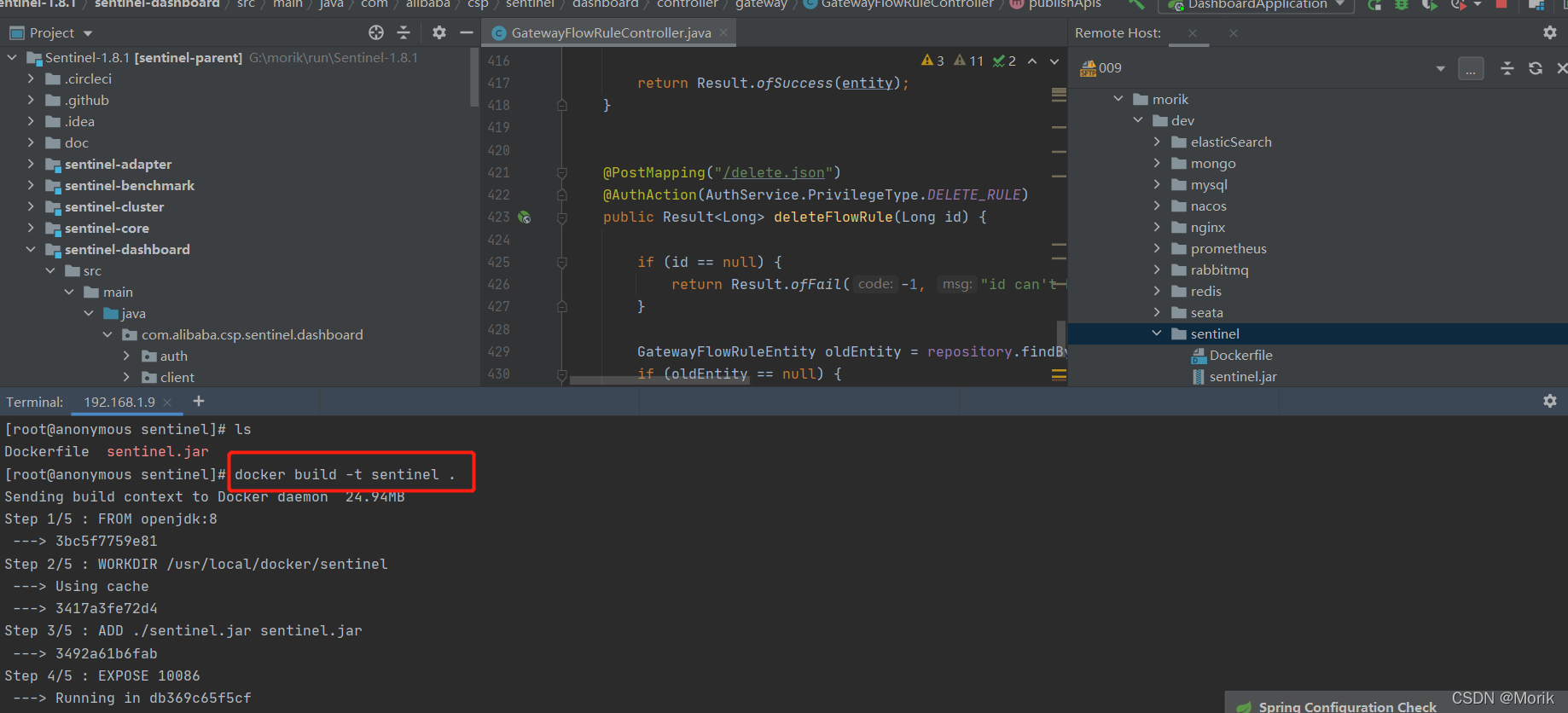The height and width of the screenshot is (713, 1568).
Task: Add a new terminal session tab
Action: click(199, 401)
